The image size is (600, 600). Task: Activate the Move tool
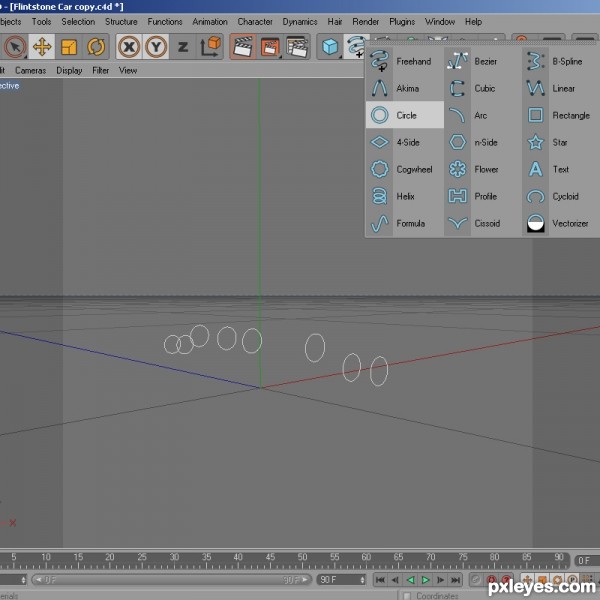[x=42, y=47]
